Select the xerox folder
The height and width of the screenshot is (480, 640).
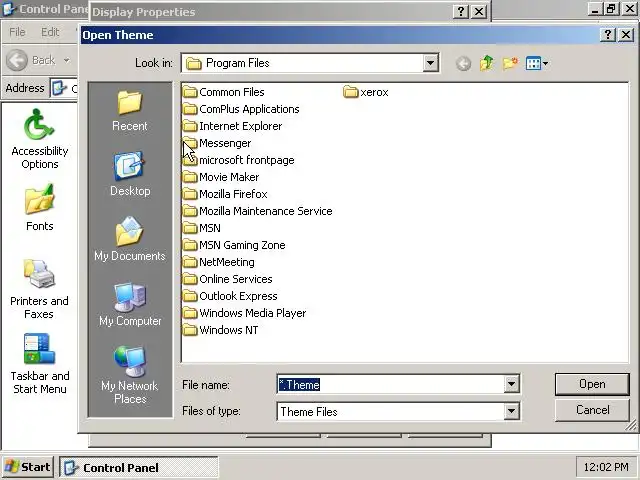[366, 92]
